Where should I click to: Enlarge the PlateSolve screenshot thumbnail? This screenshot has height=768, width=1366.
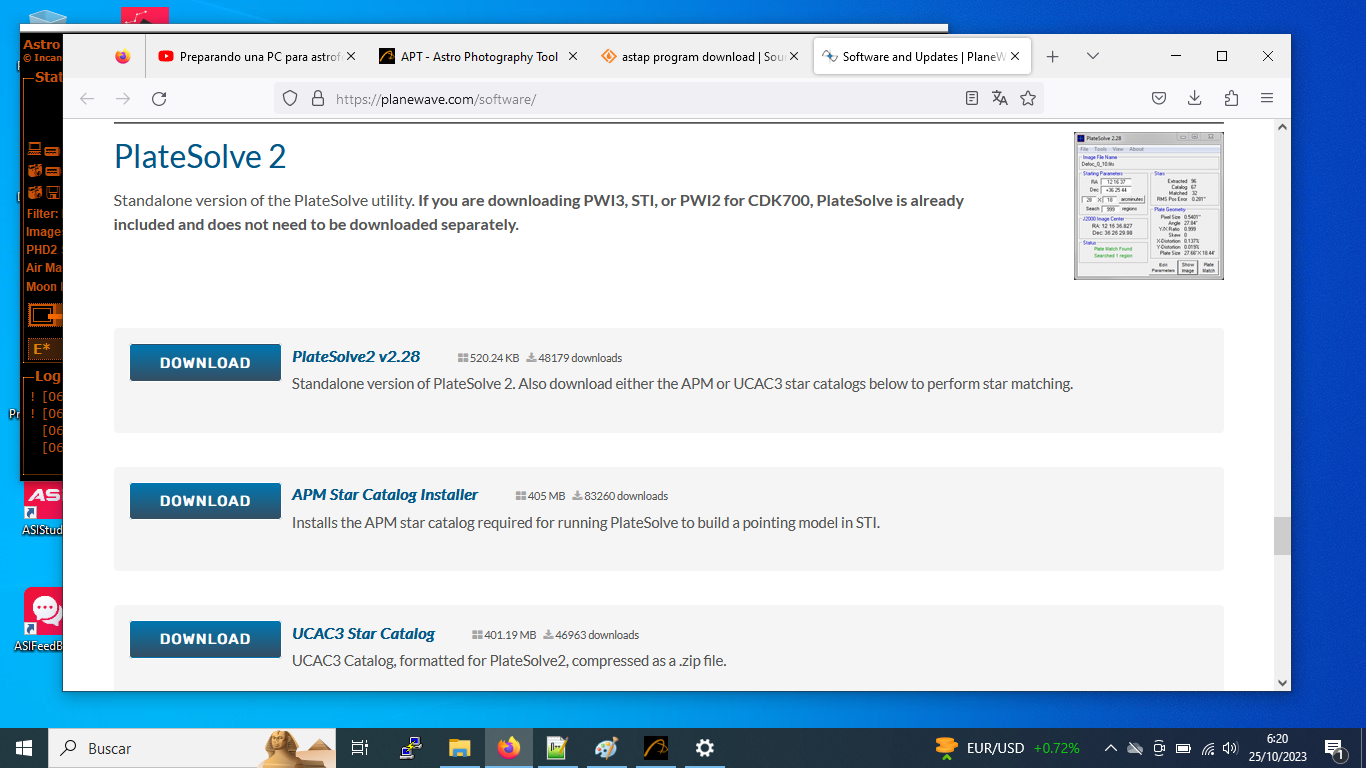[1148, 206]
